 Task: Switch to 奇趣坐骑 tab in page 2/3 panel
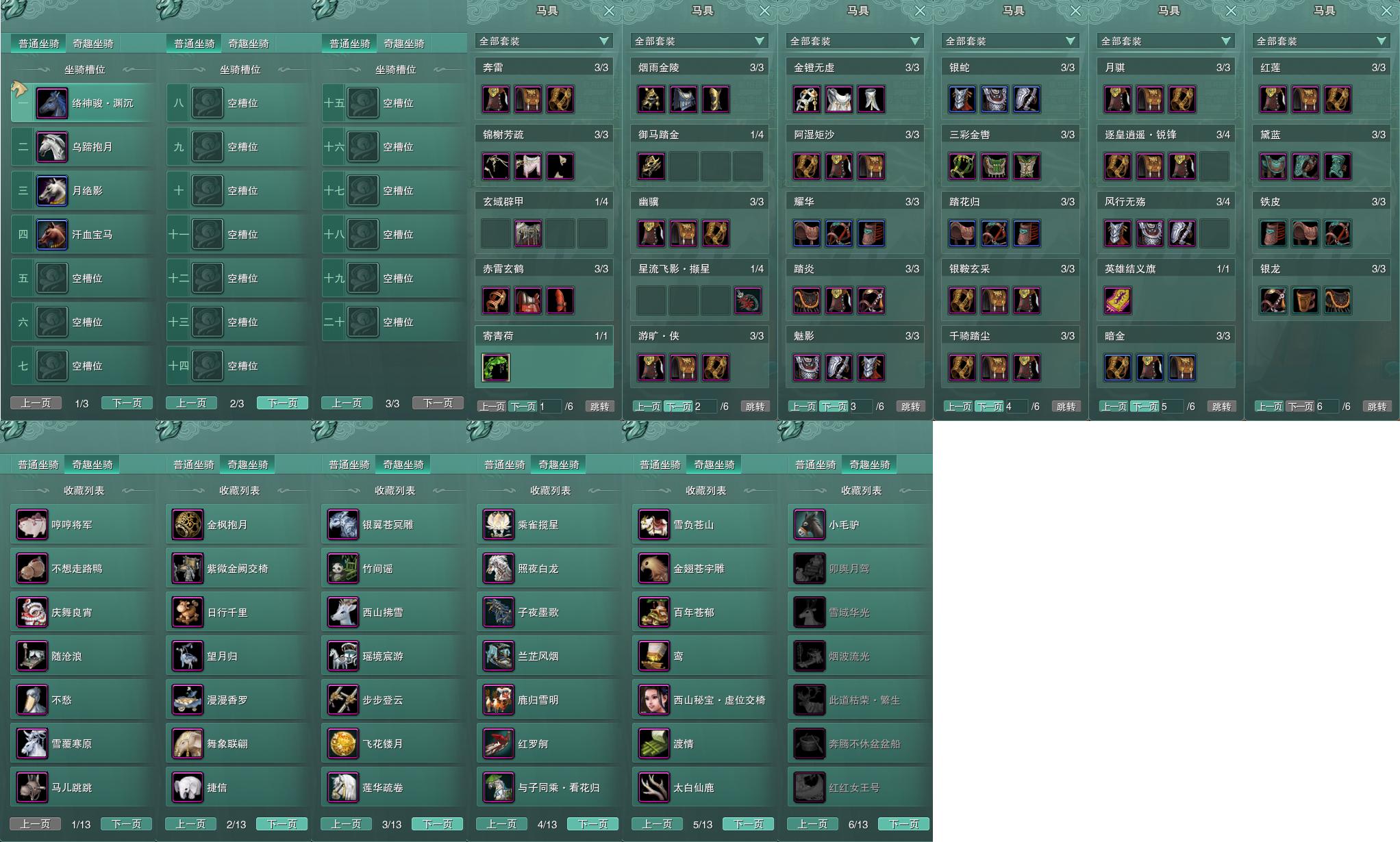pos(249,44)
